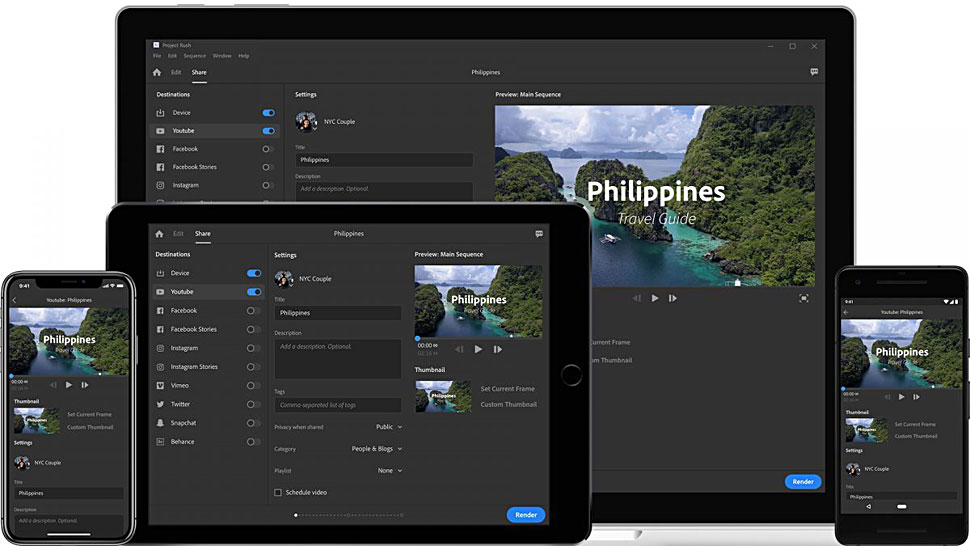The width and height of the screenshot is (970, 546).
Task: Open the Privacy when shared dropdown
Action: [389, 427]
